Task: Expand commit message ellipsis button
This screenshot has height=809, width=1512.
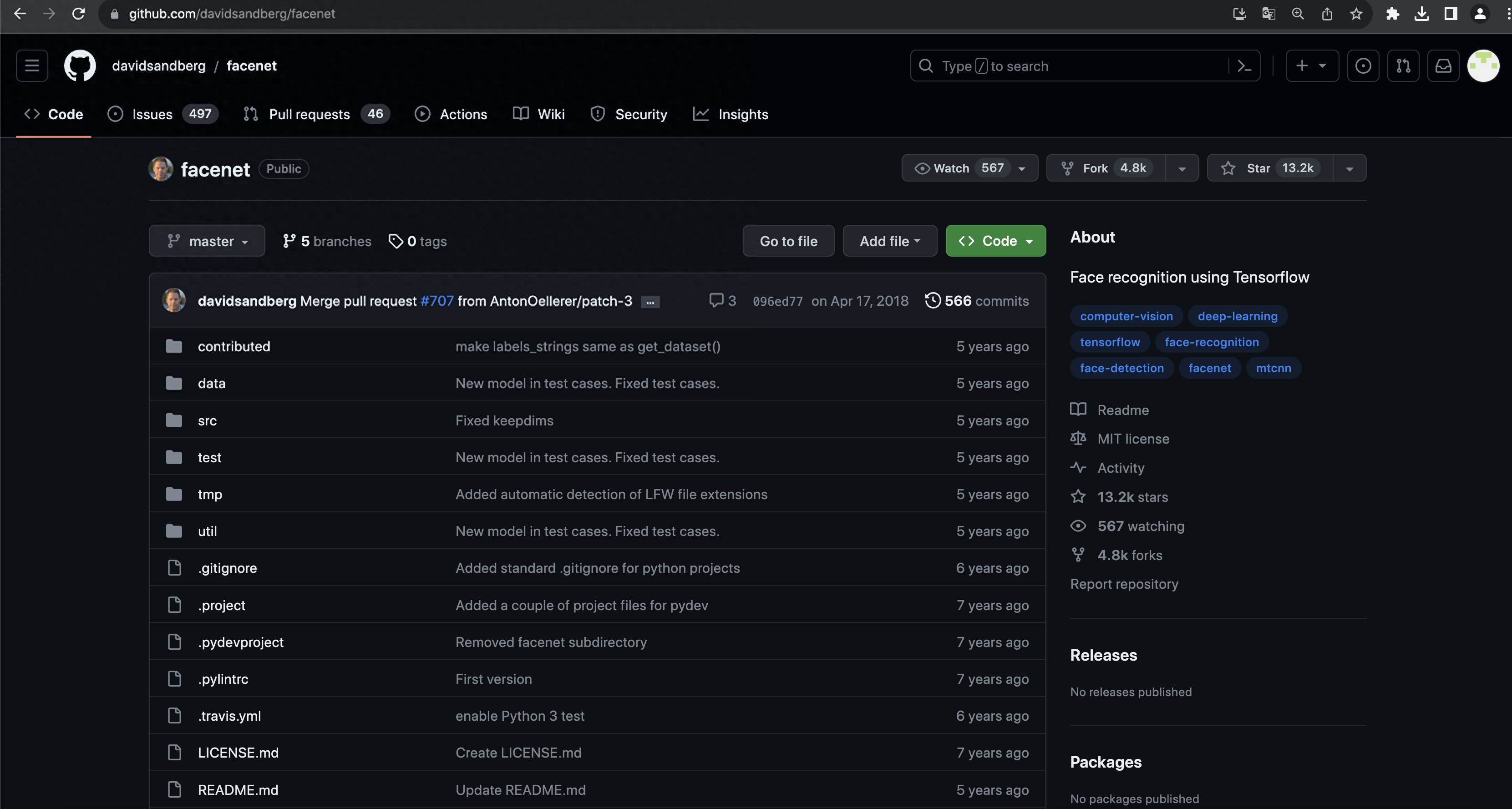Action: click(650, 302)
